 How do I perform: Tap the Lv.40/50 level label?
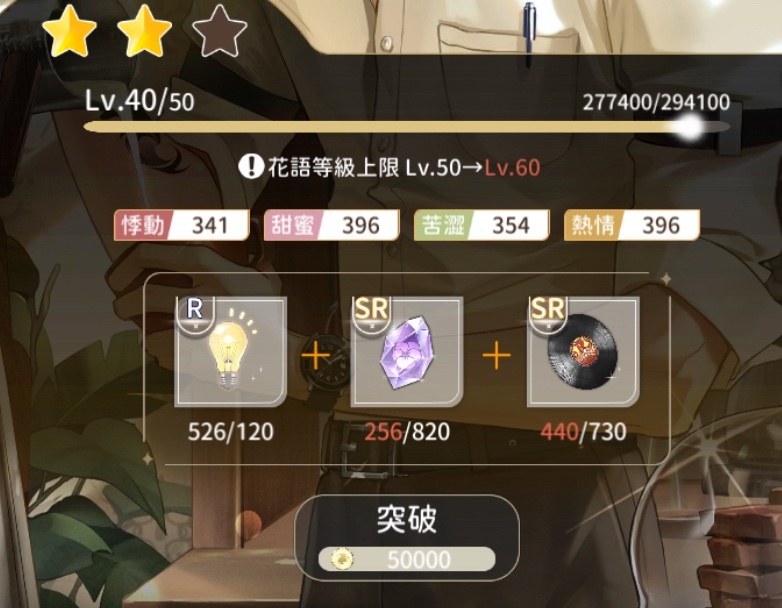[140, 101]
